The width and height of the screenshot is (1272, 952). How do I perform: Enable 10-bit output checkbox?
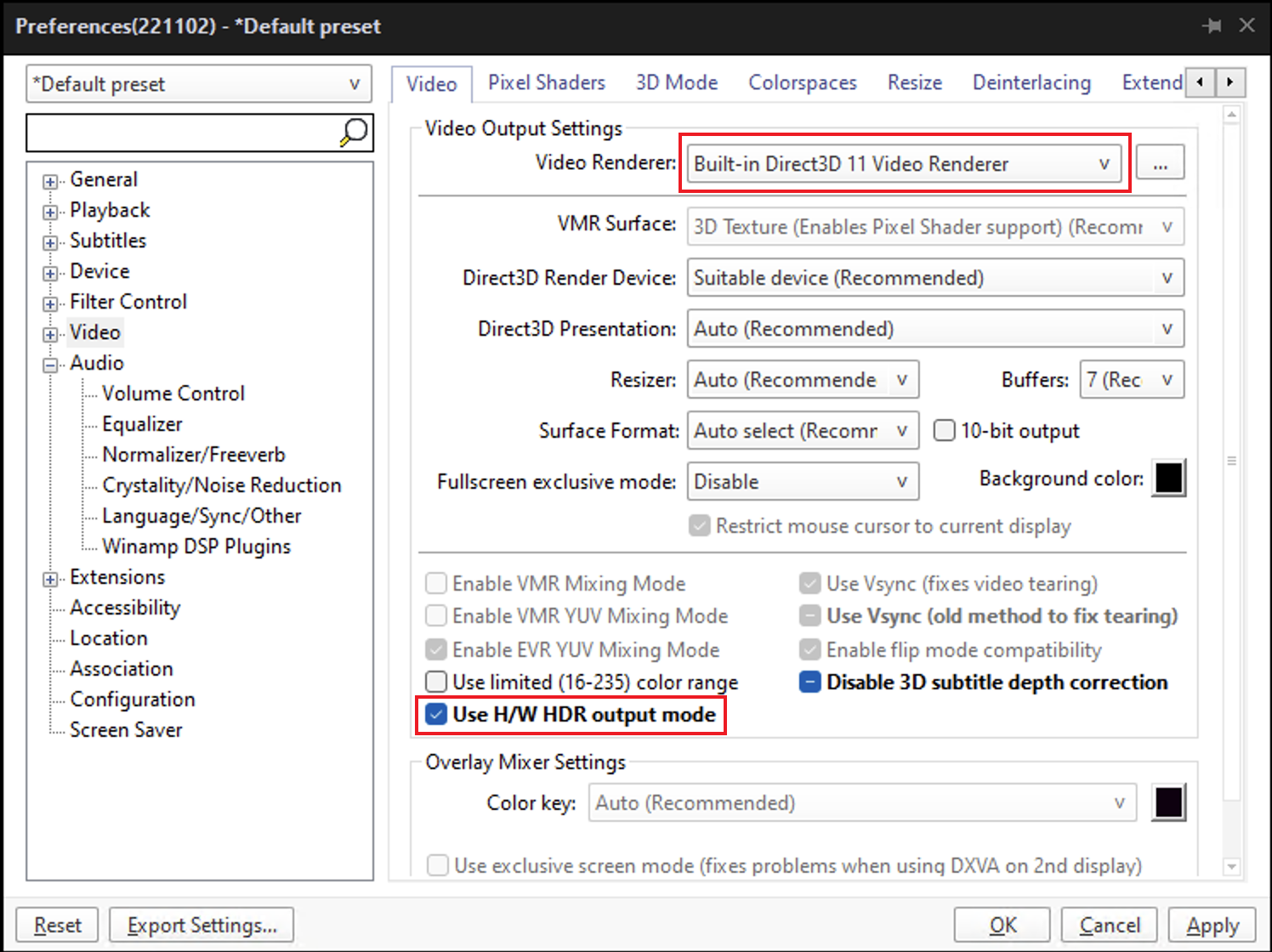[x=944, y=431]
